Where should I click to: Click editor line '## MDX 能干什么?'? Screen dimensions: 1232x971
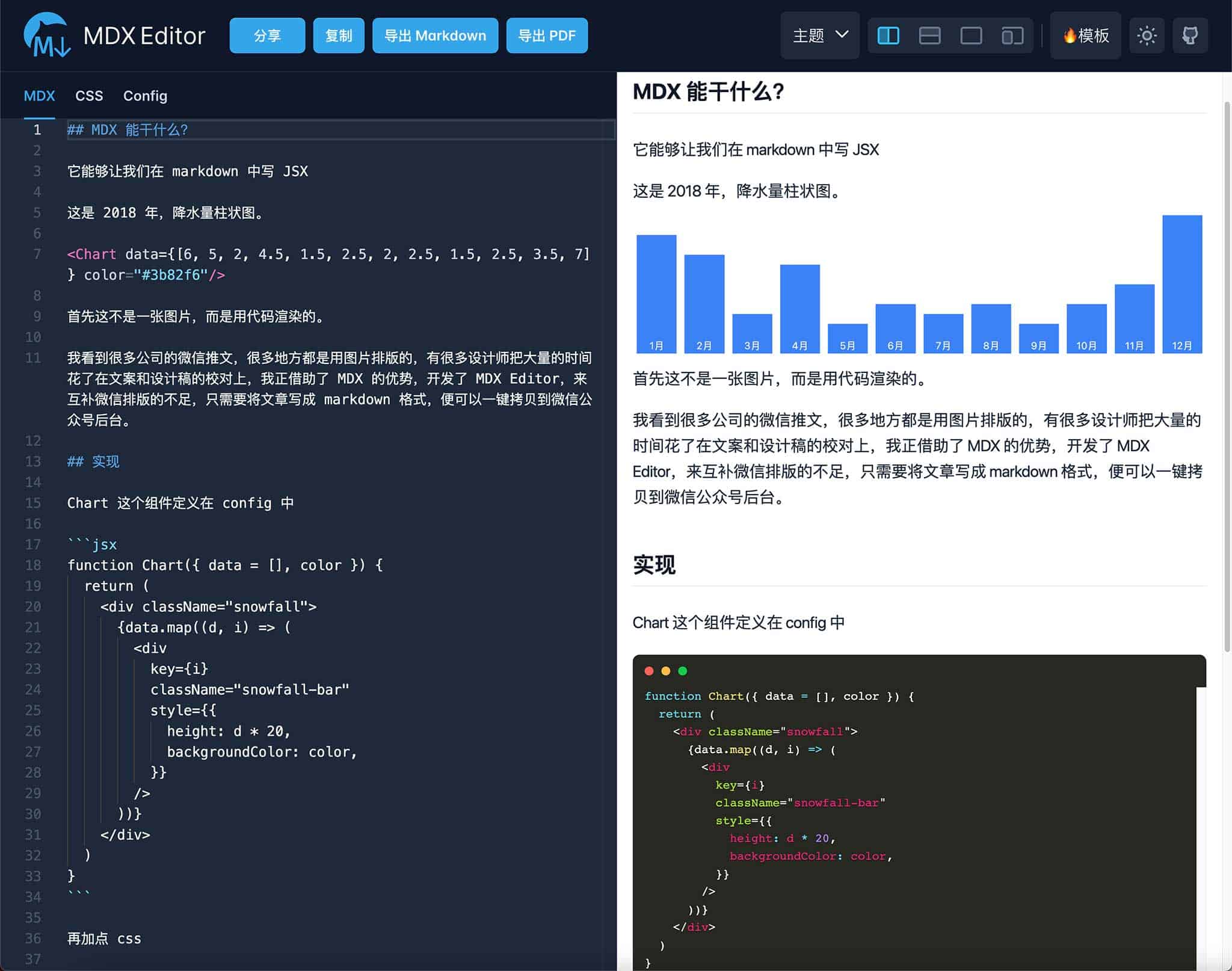[x=128, y=129]
